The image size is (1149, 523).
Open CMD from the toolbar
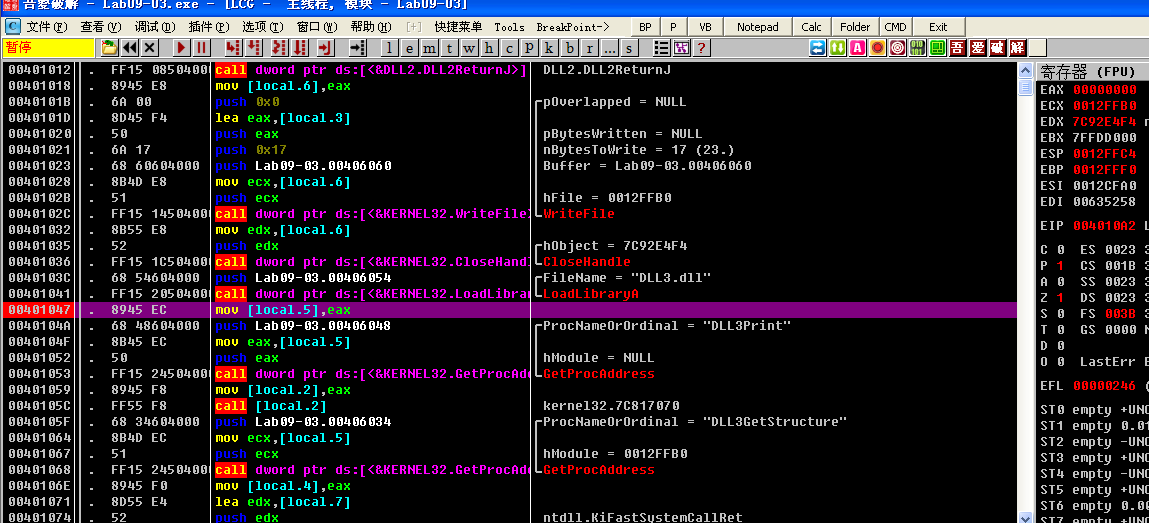(x=895, y=27)
